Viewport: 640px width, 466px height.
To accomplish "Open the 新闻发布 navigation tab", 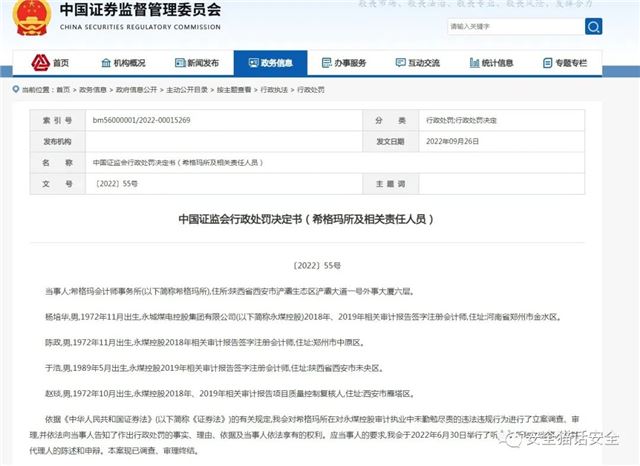I will tap(197, 63).
